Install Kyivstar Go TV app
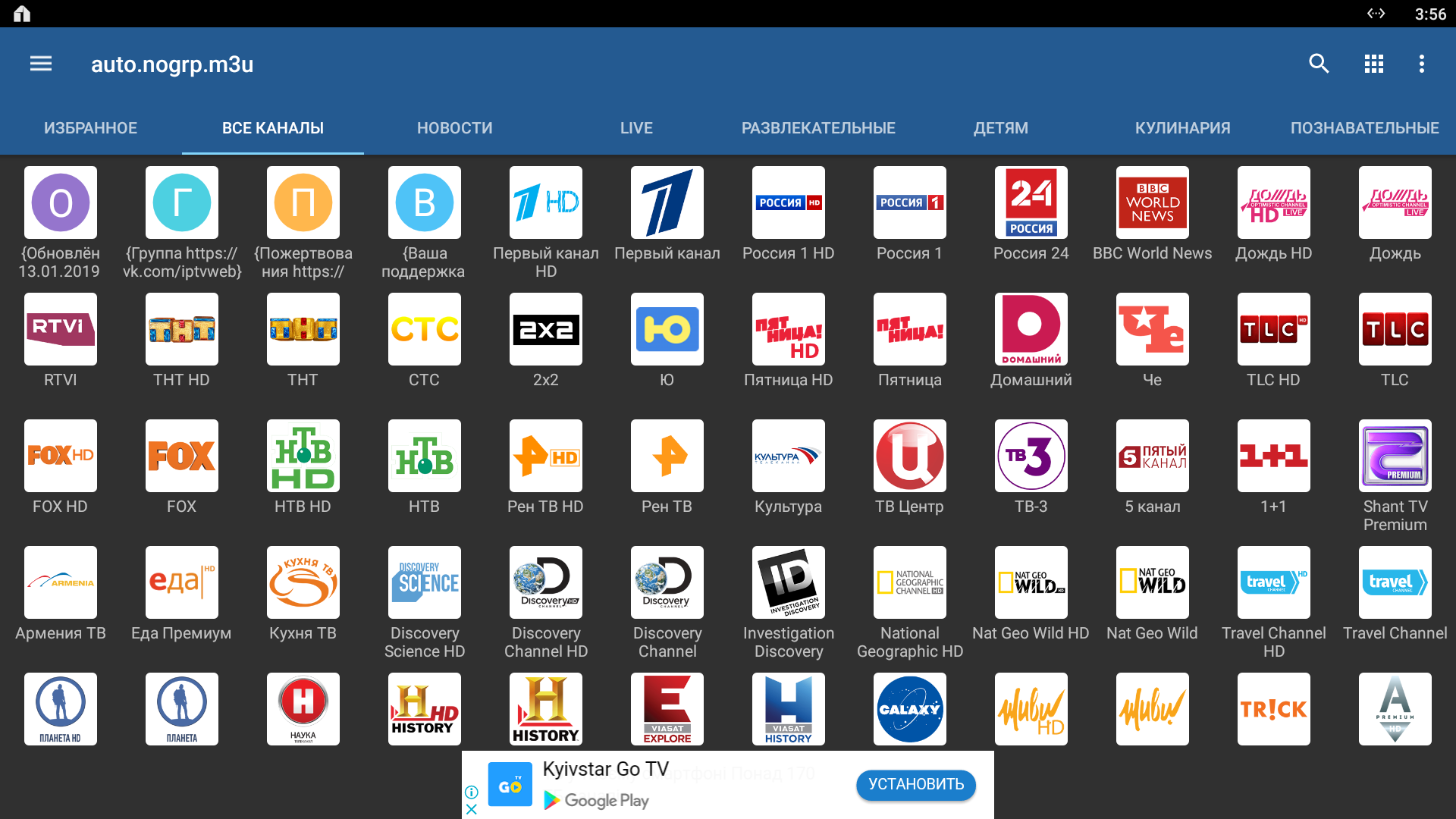 point(913,783)
